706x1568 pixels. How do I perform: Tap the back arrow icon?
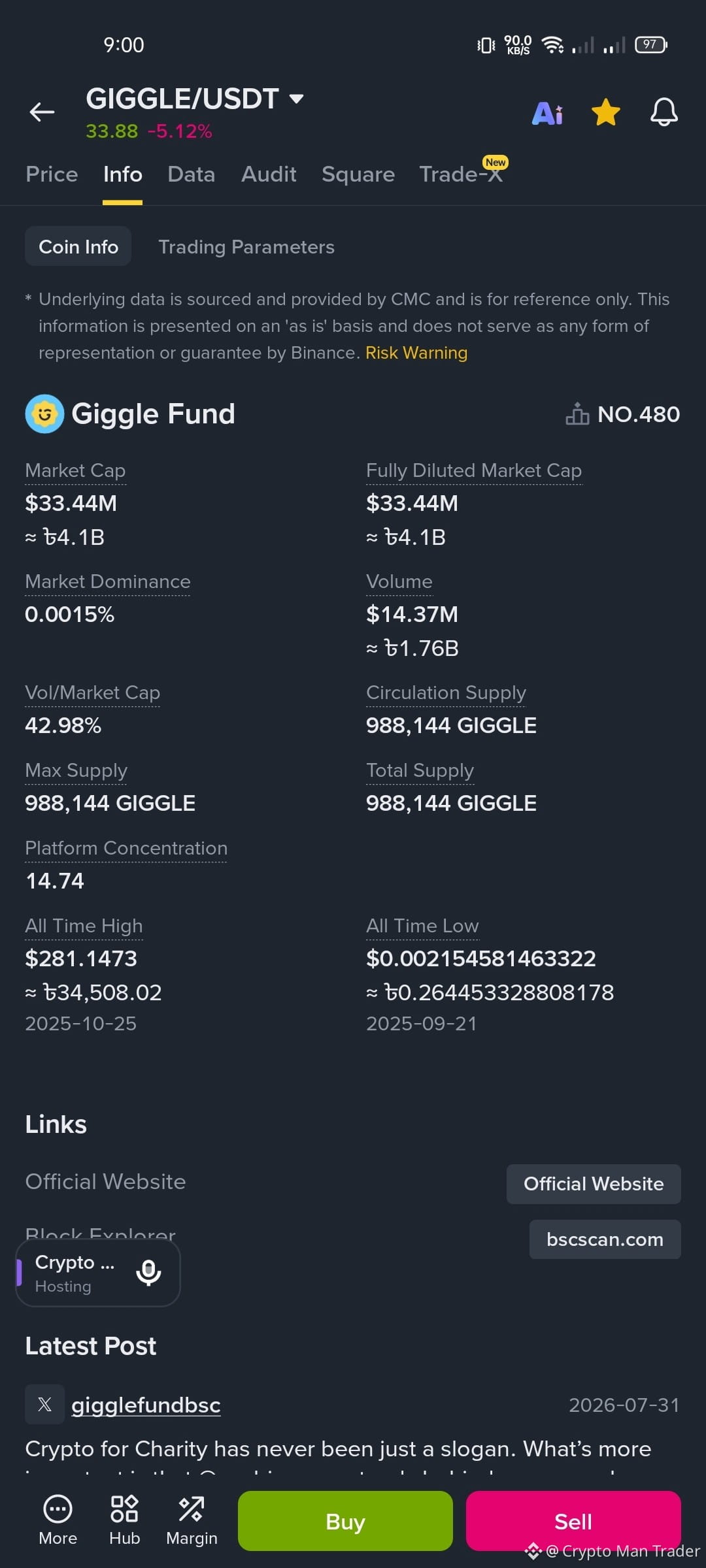point(42,112)
